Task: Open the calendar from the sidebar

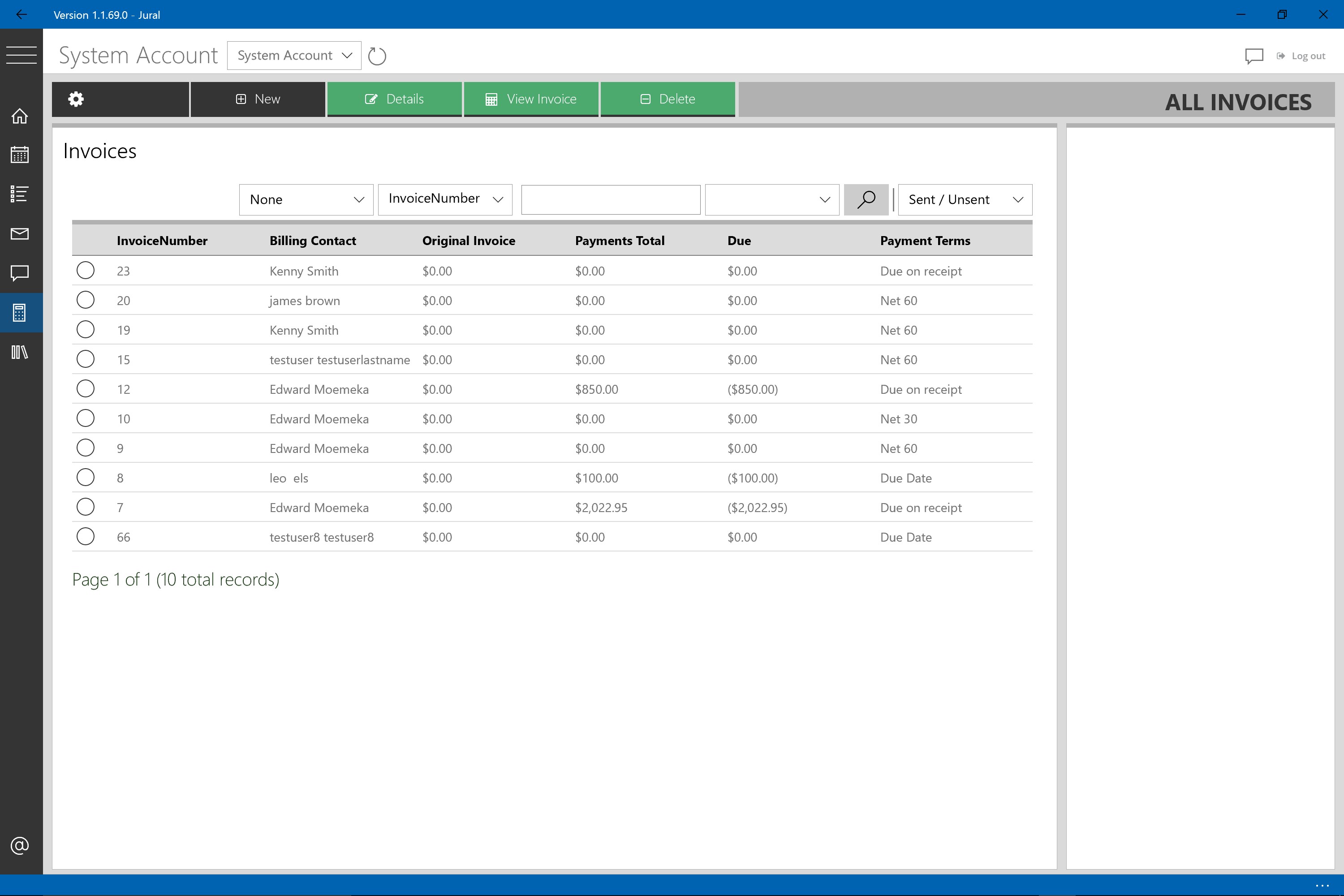Action: 20,155
